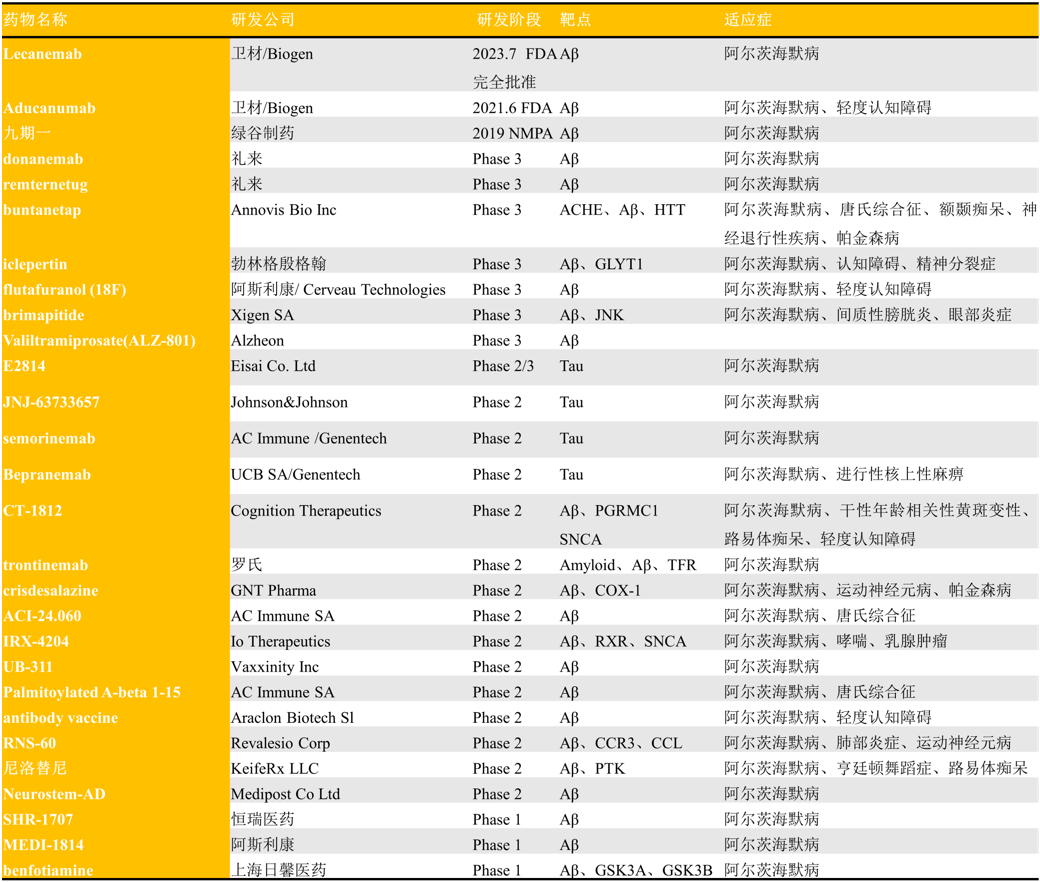The width and height of the screenshot is (1040, 882).
Task: Select the semorinemab drug name cell
Action: (x=49, y=439)
